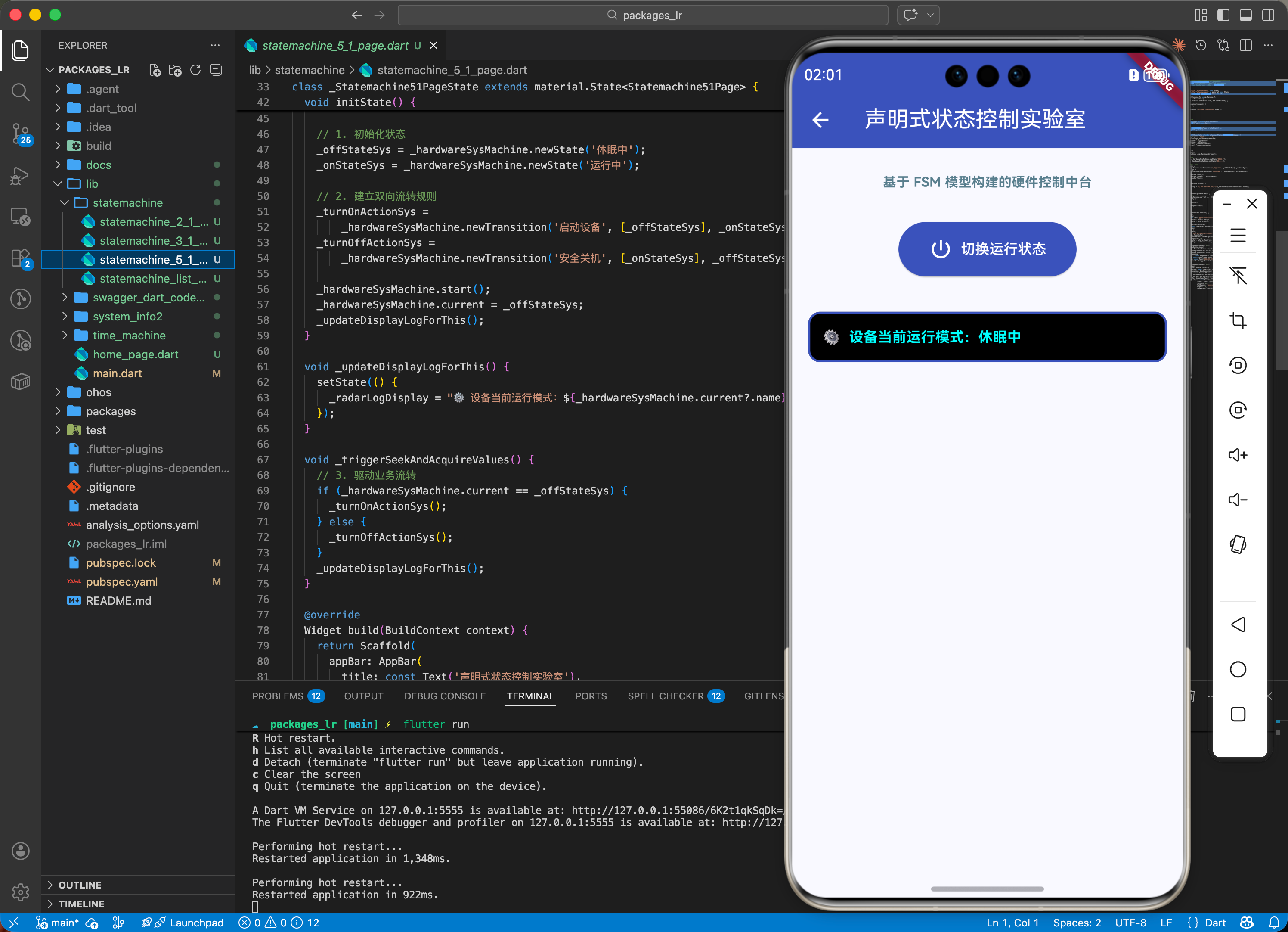
Task: Click New File icon in Explorer header
Action: point(155,70)
